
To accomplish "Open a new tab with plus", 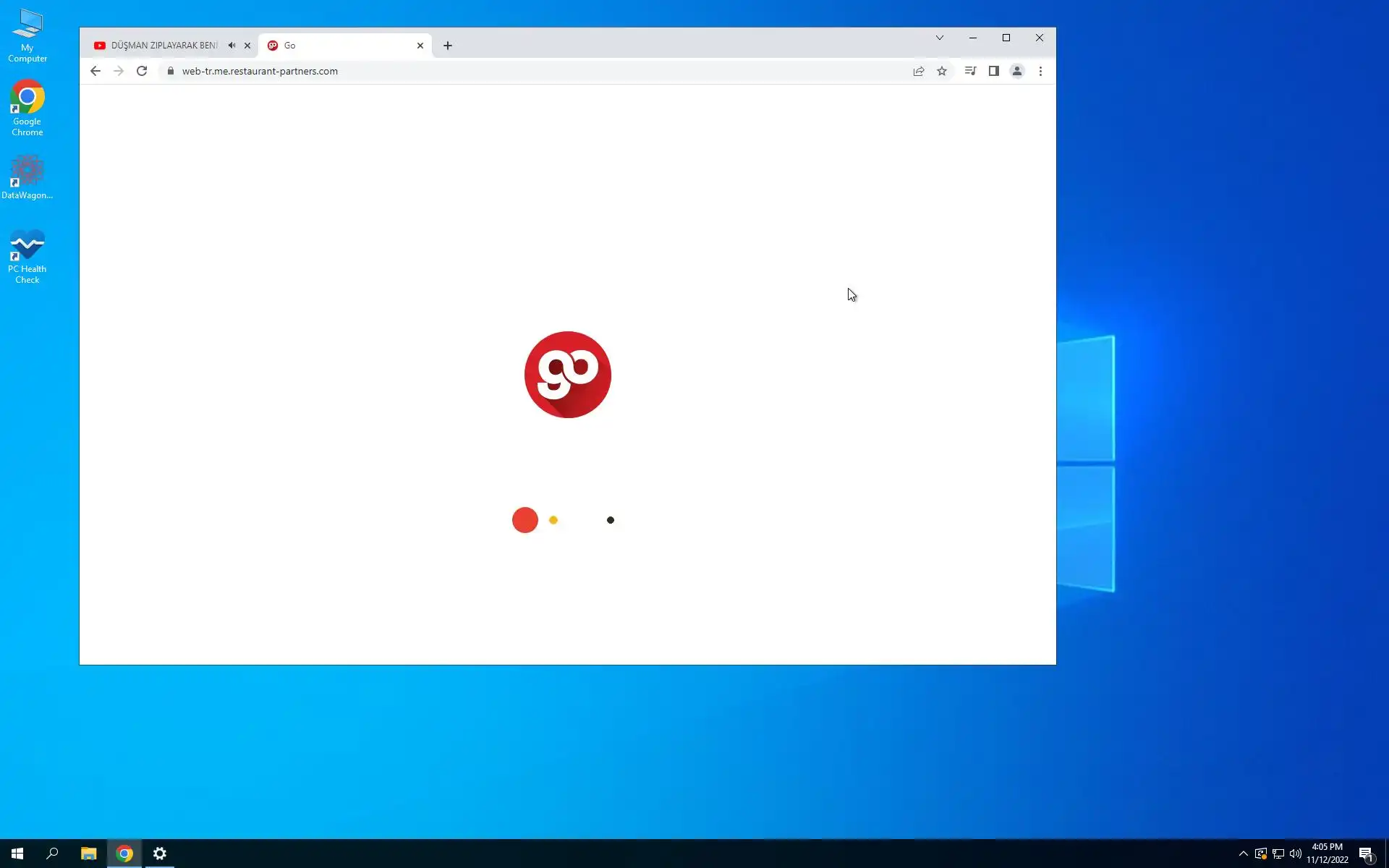I will [448, 46].
